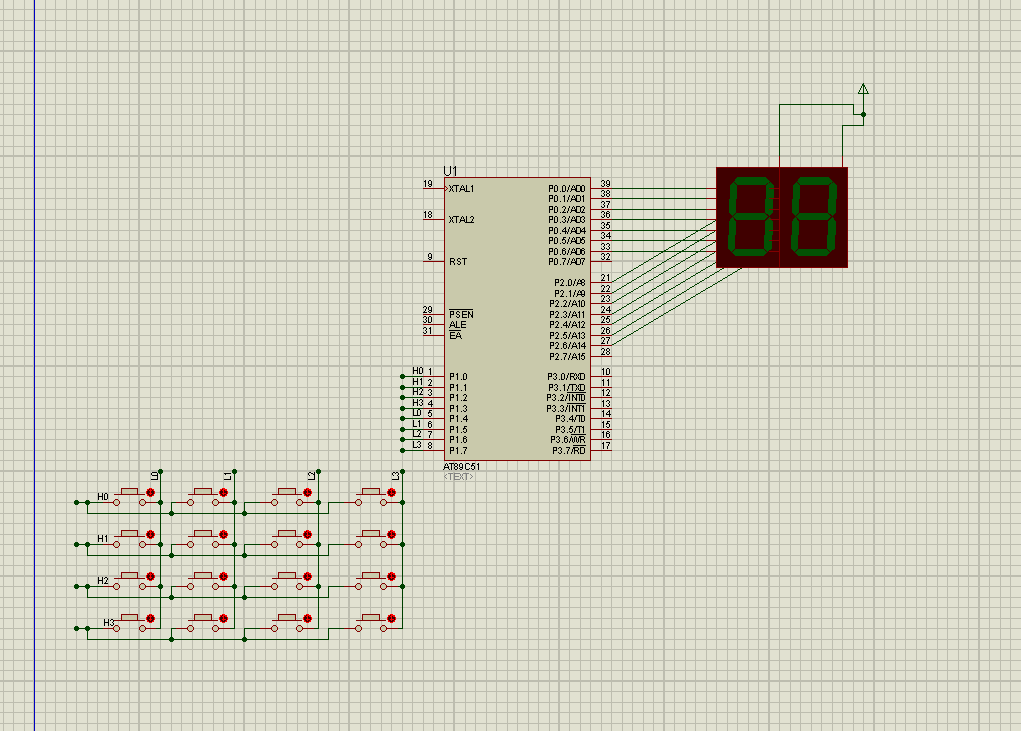Click pushbutton on row H2, column L0

point(130,580)
